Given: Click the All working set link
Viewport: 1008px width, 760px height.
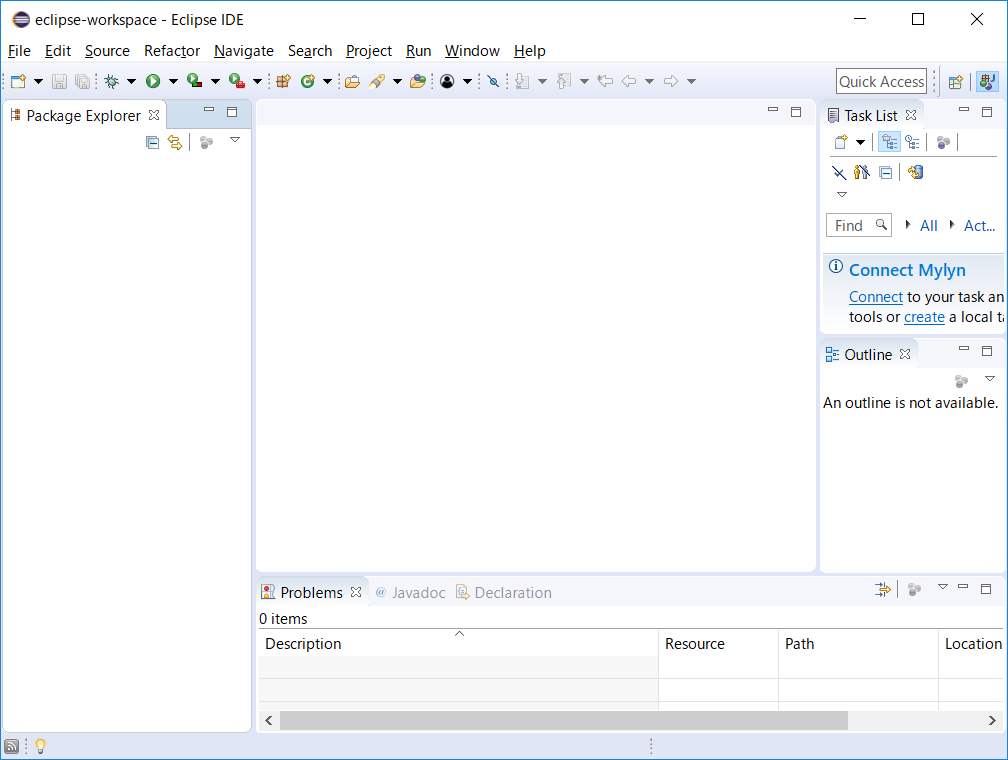Looking at the screenshot, I should [x=928, y=226].
